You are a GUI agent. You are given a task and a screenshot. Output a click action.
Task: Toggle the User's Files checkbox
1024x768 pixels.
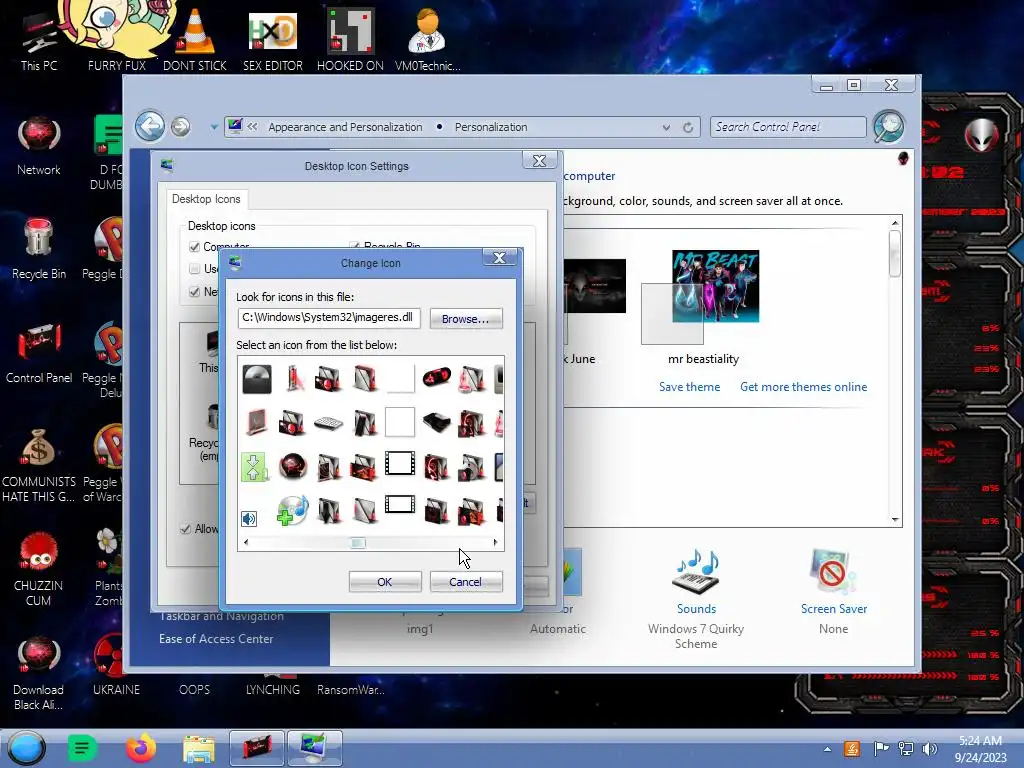194,268
